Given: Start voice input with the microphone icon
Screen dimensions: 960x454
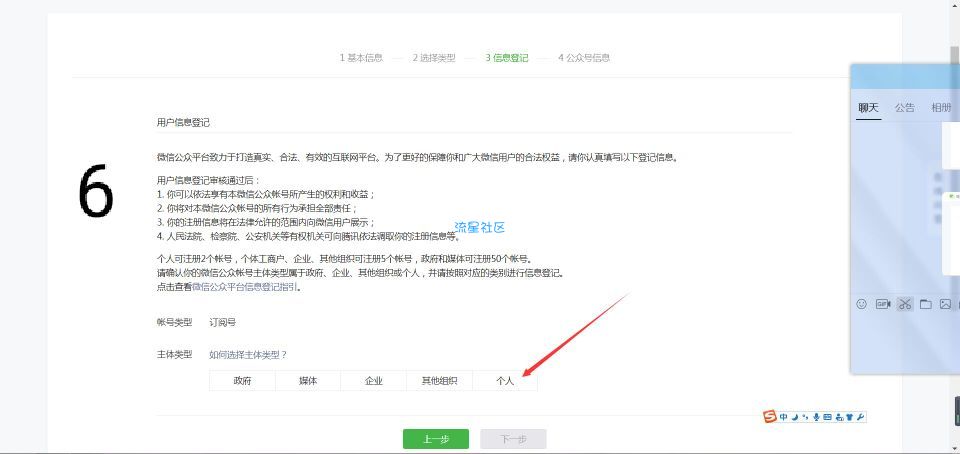Looking at the screenshot, I should tap(816, 417).
